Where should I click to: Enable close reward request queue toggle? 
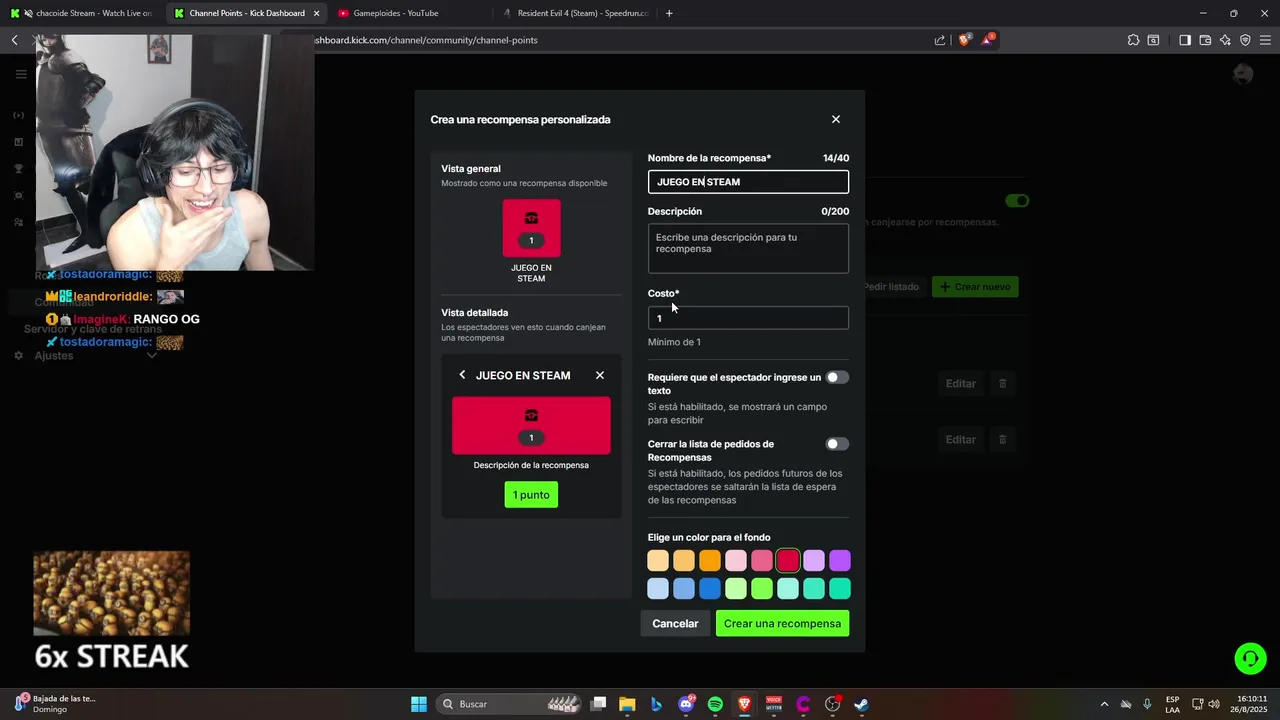pyautogui.click(x=837, y=444)
